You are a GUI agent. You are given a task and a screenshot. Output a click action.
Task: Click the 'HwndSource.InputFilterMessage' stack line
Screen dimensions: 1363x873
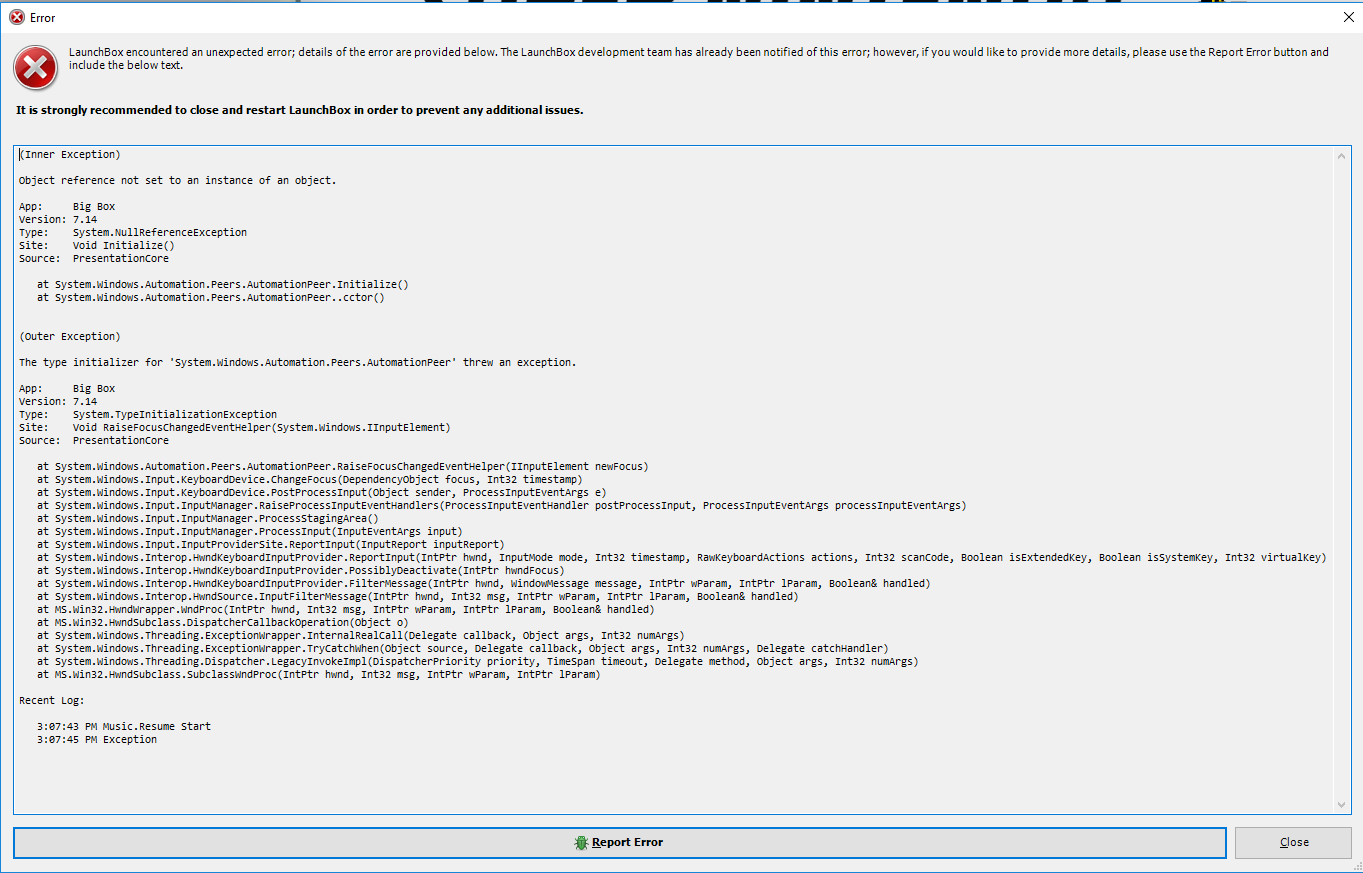tap(418, 596)
